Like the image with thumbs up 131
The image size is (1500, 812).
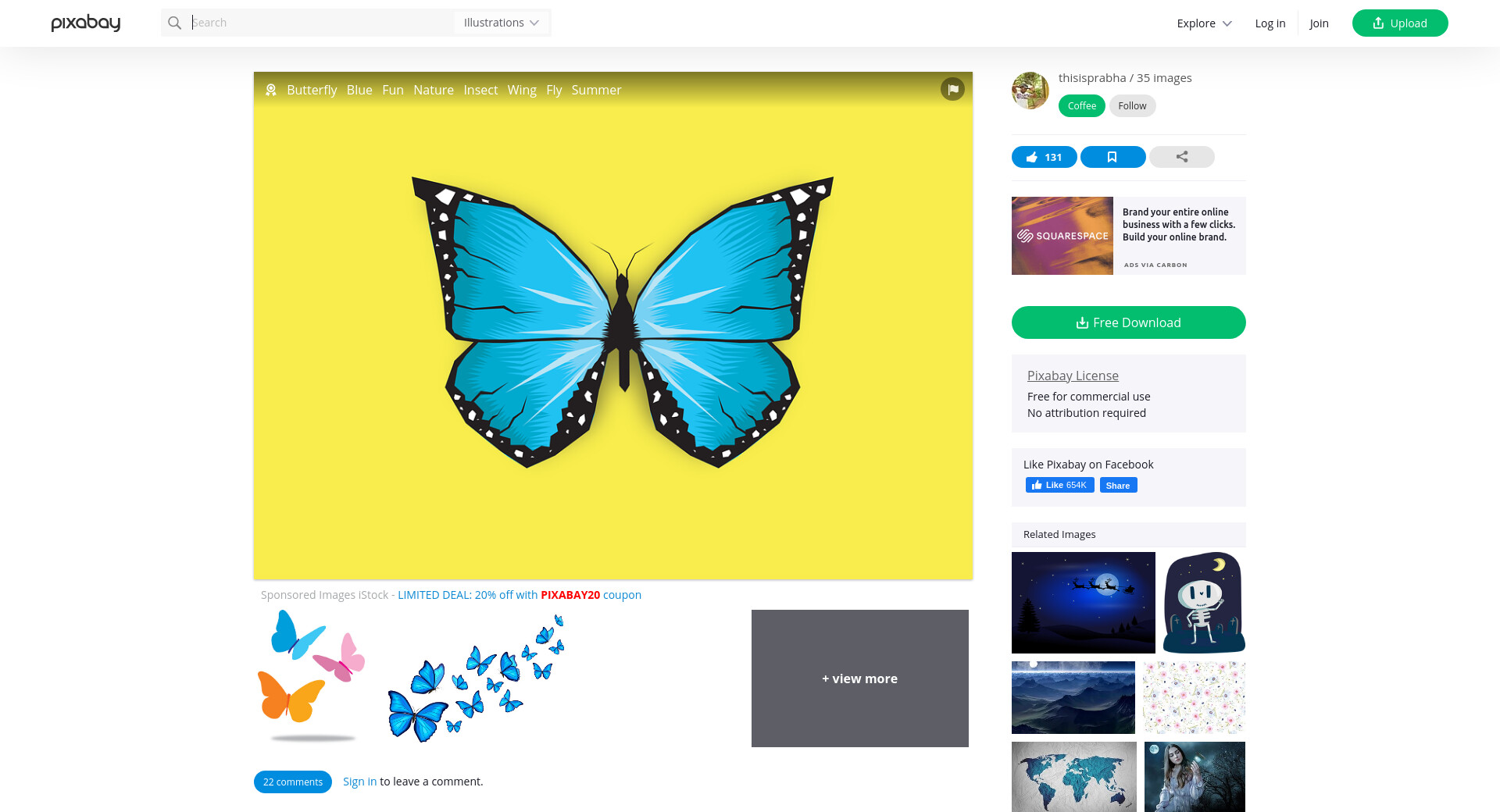[x=1044, y=157]
